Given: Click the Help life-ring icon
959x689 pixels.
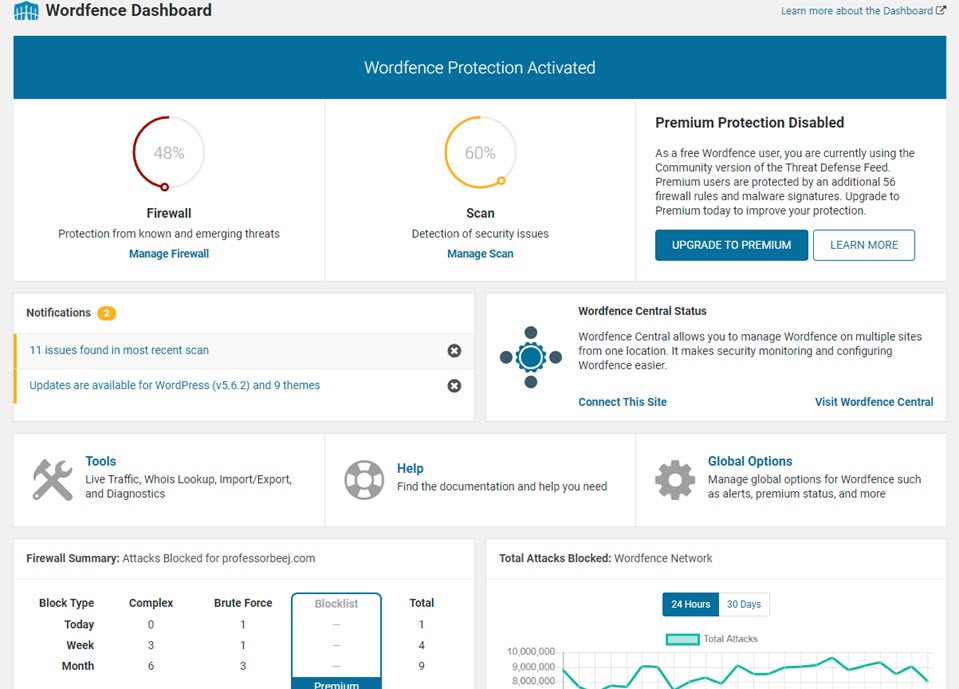Looking at the screenshot, I should [x=364, y=480].
